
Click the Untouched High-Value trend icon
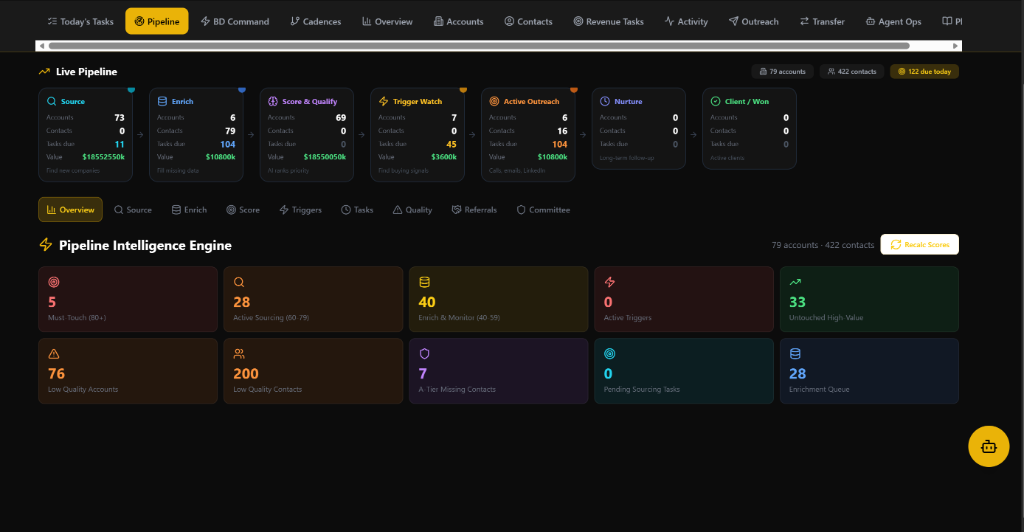click(795, 282)
